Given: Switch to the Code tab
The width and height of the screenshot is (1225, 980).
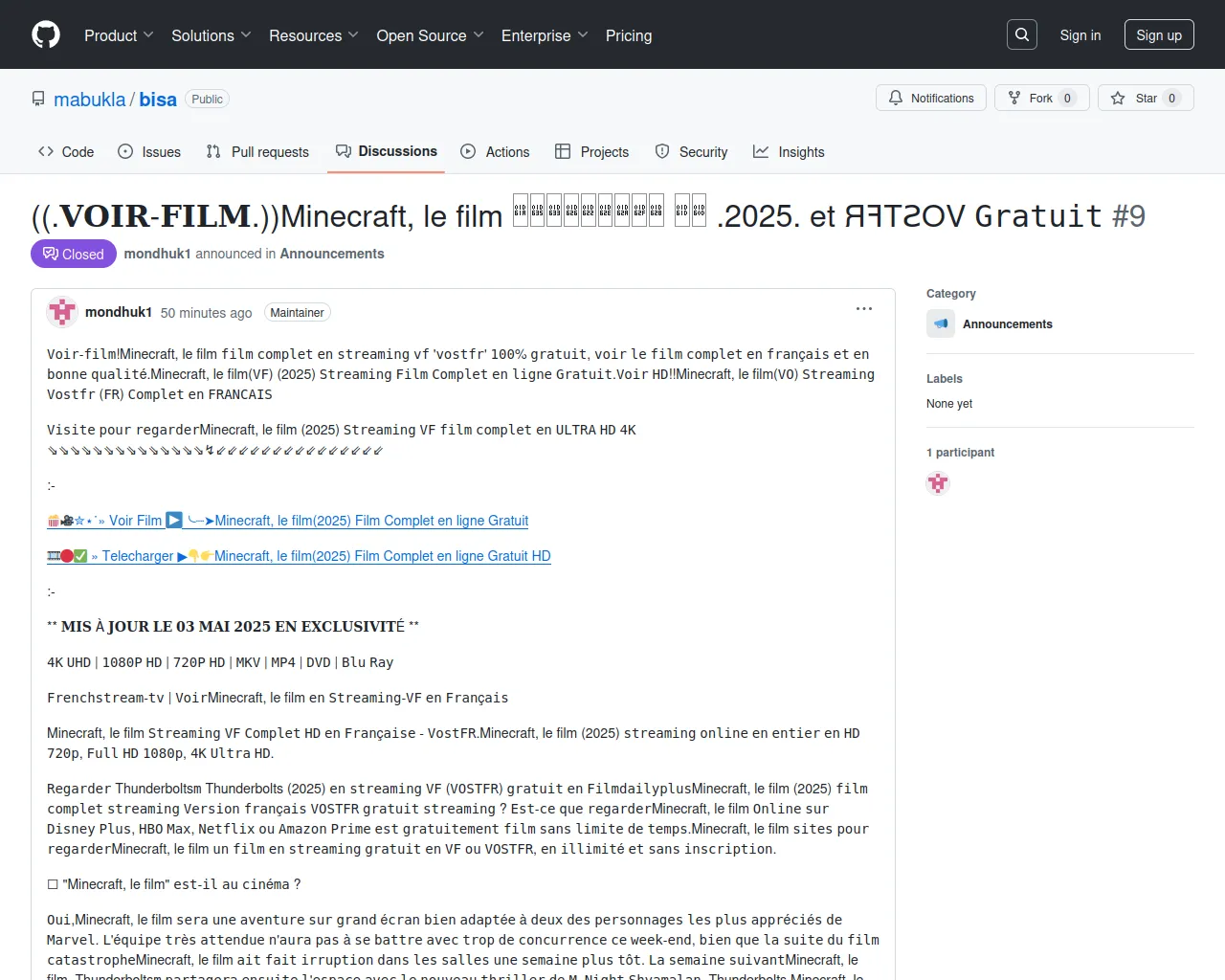Looking at the screenshot, I should [66, 152].
